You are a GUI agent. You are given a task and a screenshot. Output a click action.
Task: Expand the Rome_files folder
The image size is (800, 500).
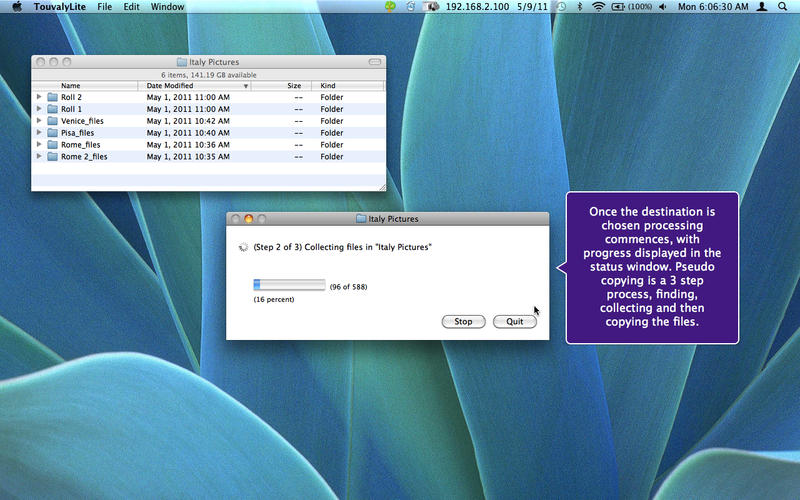(39, 144)
